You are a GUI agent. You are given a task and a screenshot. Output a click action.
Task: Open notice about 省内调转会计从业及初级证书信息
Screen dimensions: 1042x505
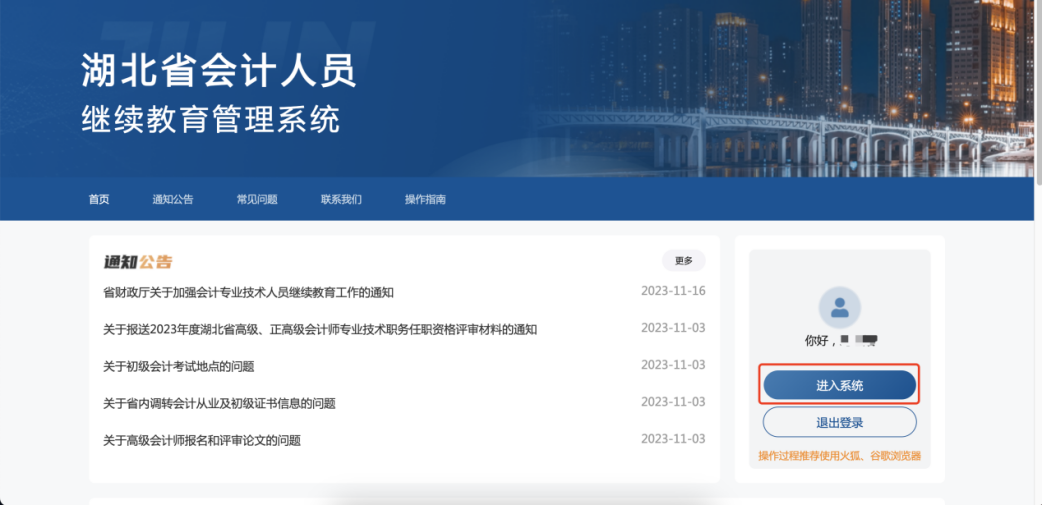[219, 403]
